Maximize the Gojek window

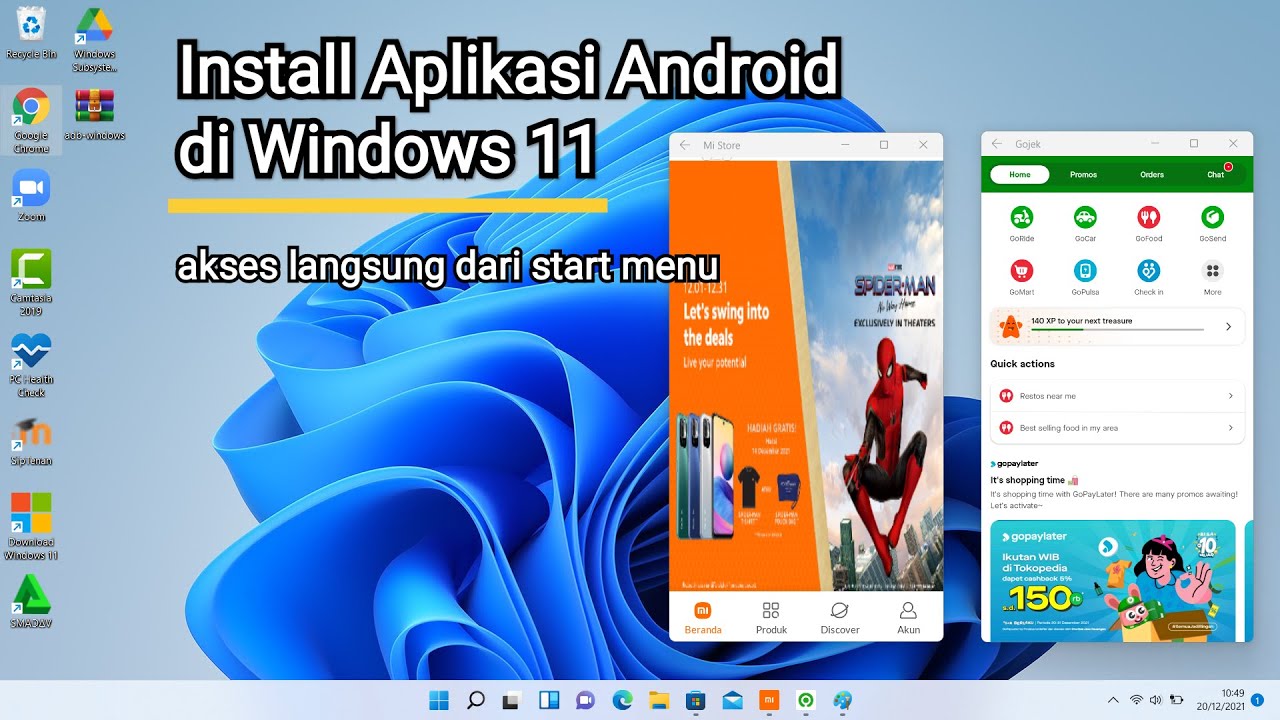1194,144
